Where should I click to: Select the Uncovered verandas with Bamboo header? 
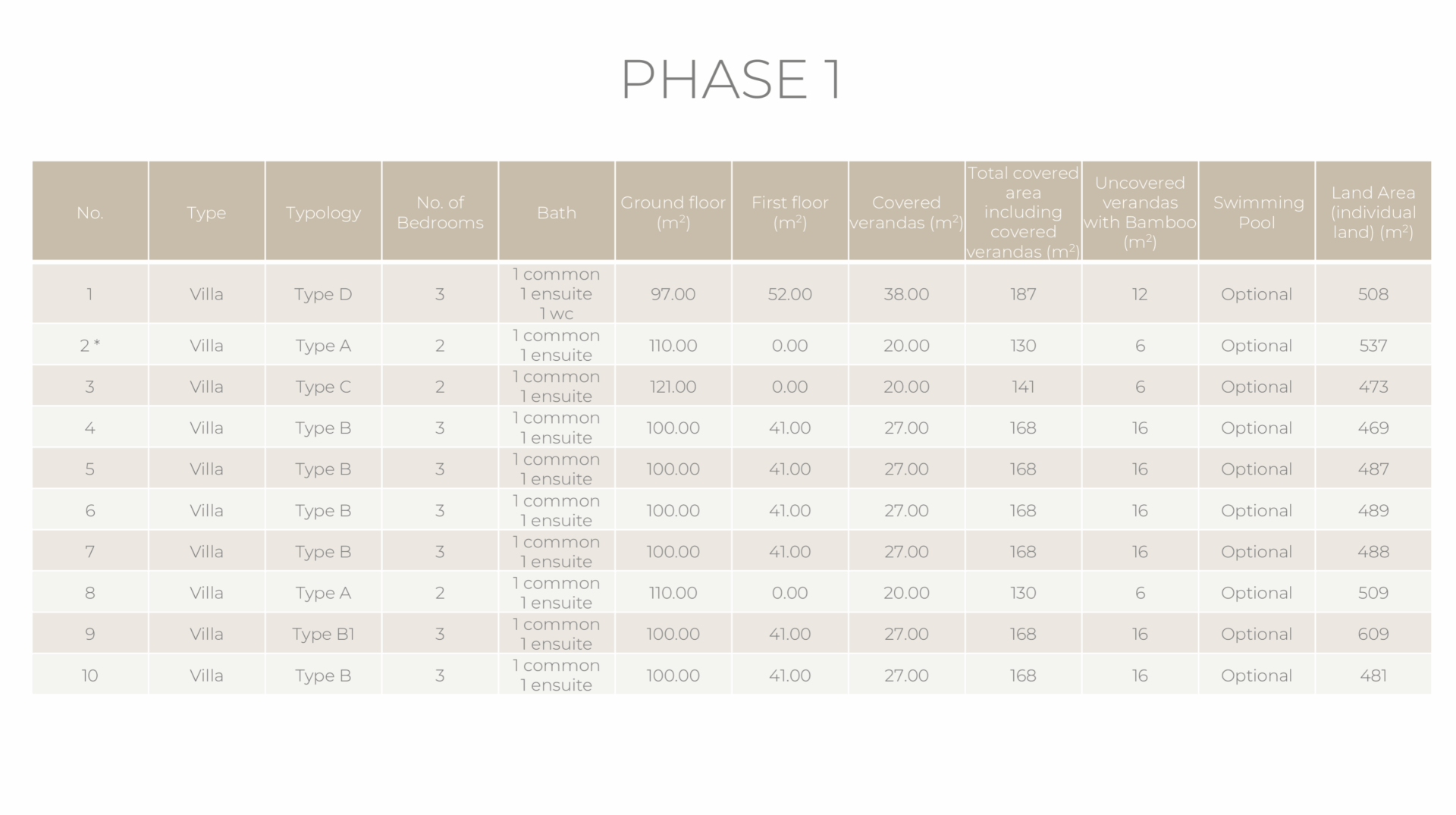click(x=1140, y=213)
